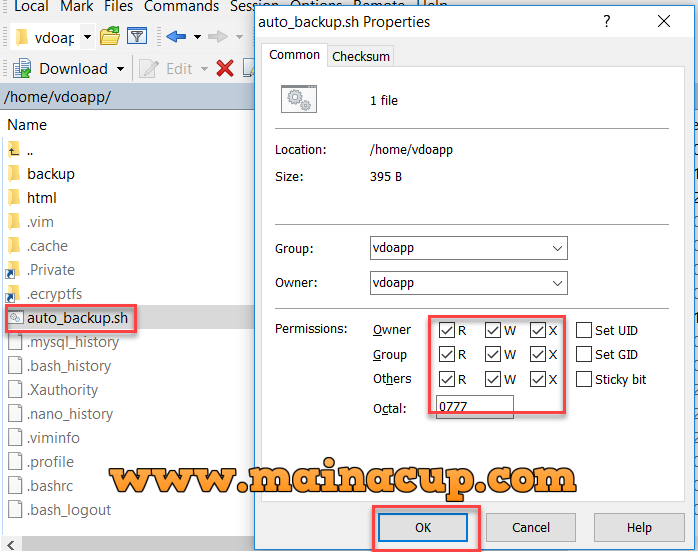
Task: Select the backup folder name
Action: coord(51,174)
